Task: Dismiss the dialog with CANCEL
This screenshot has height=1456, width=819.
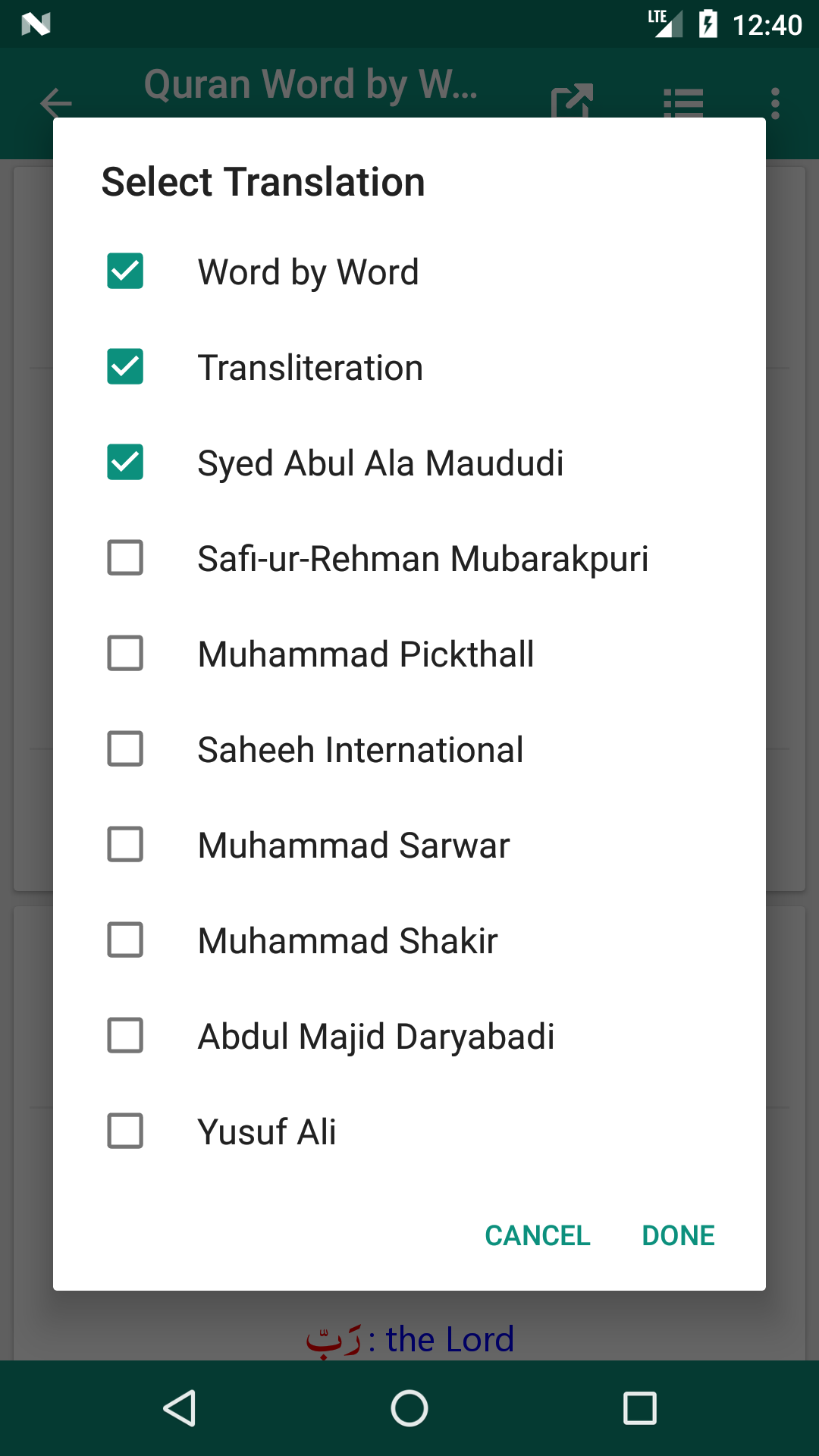Action: click(538, 1235)
